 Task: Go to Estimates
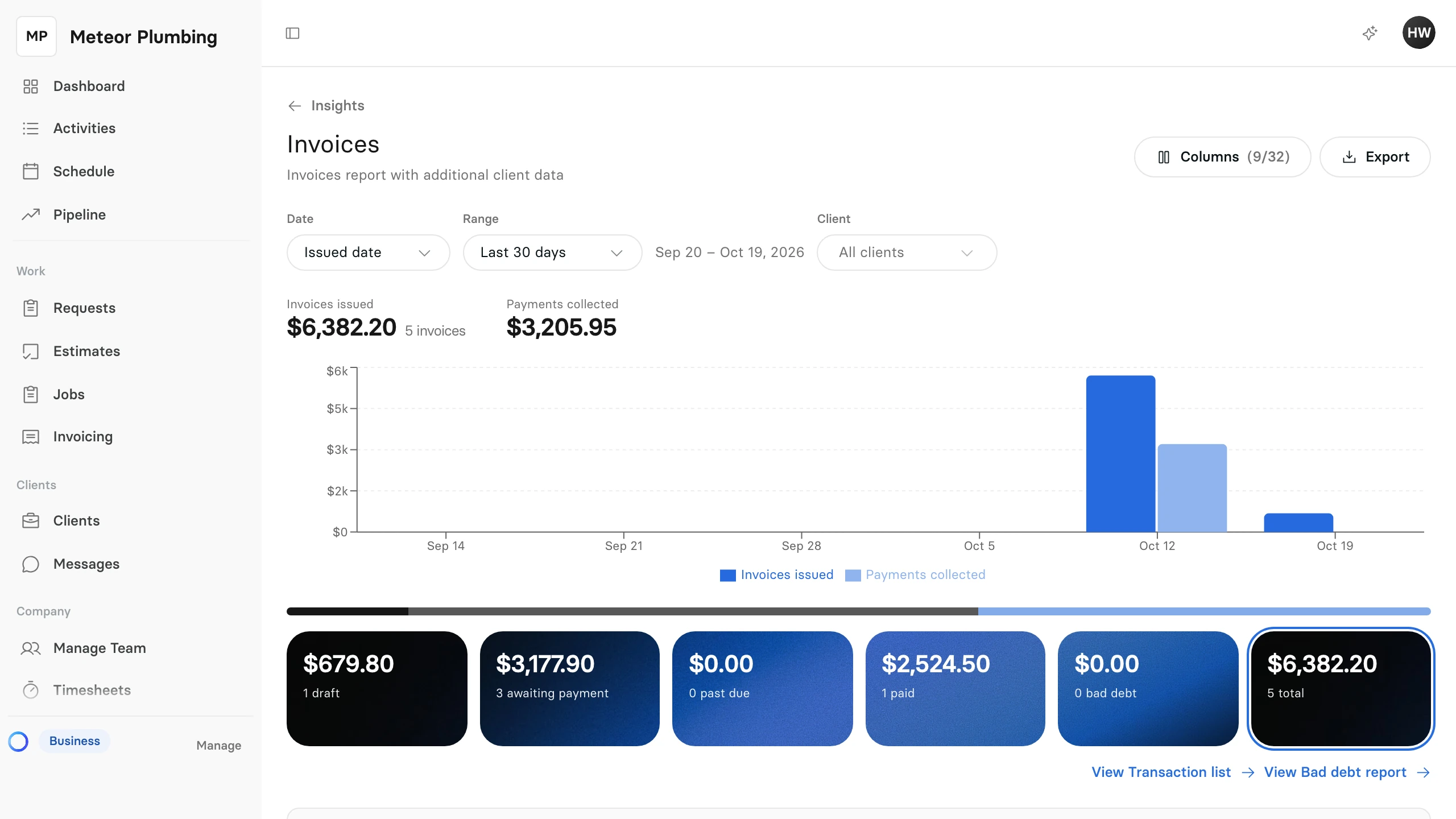131,351
